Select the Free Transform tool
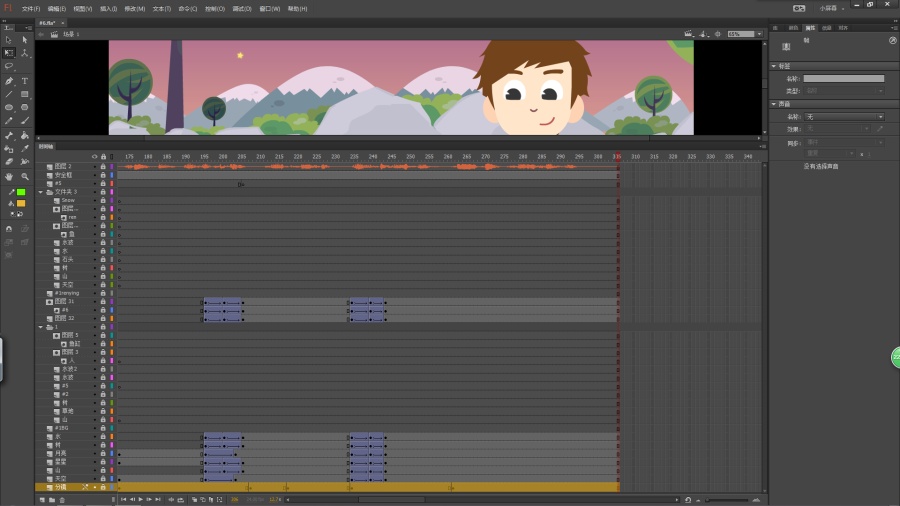The image size is (900, 506). [x=9, y=53]
